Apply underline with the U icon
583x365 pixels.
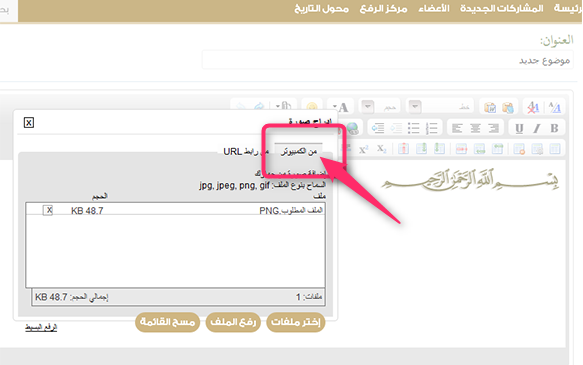pos(519,128)
